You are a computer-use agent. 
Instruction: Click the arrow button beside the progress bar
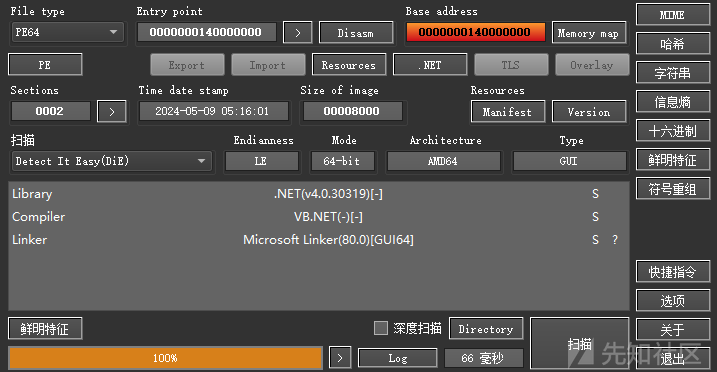click(340, 358)
